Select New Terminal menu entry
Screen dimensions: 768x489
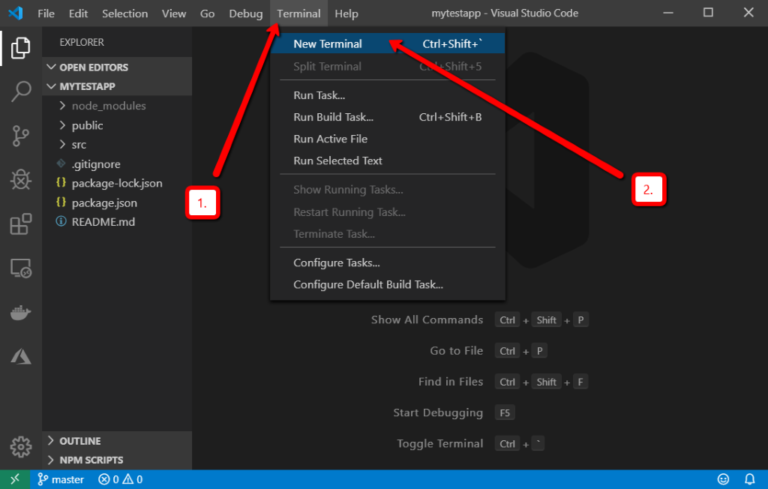[x=327, y=44]
